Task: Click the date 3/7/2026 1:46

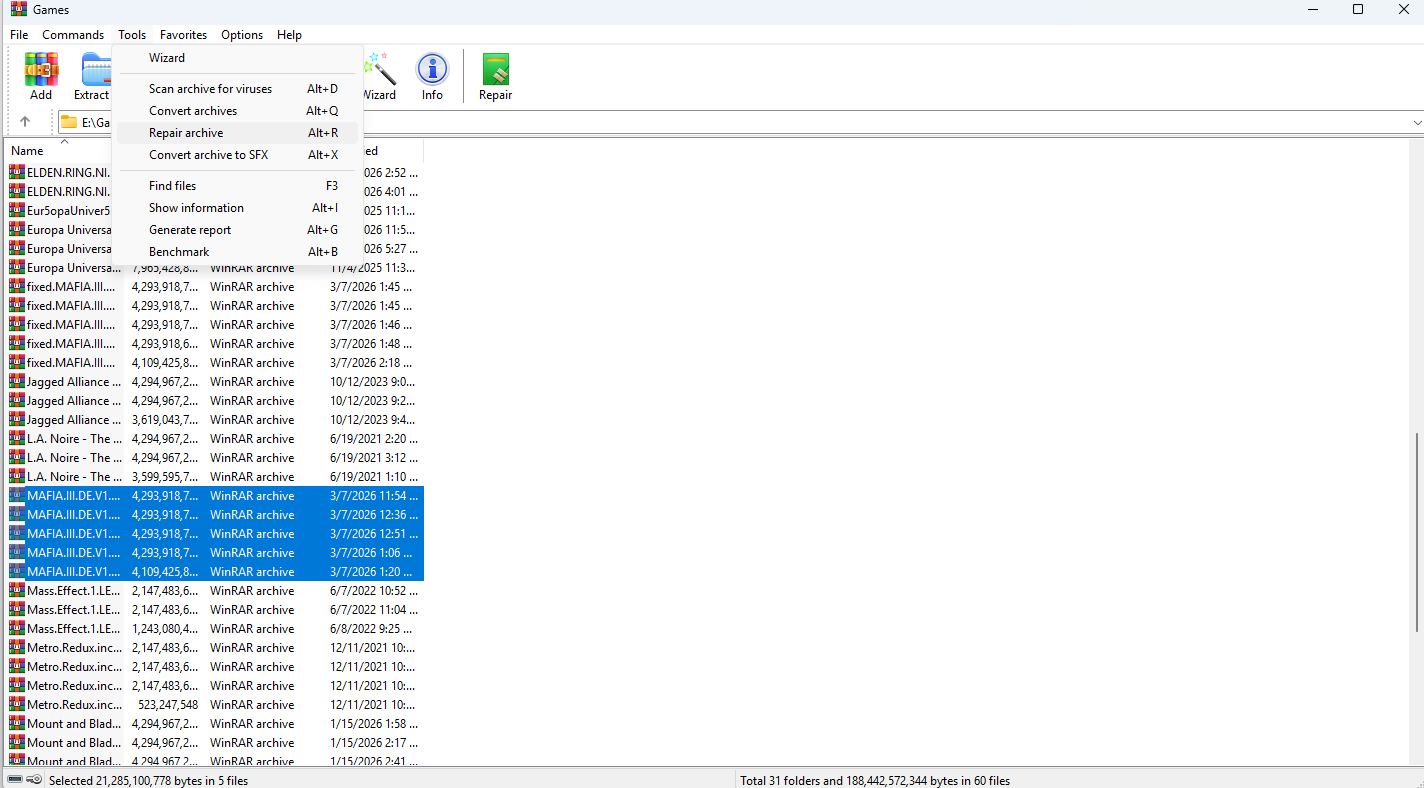Action: [373, 324]
